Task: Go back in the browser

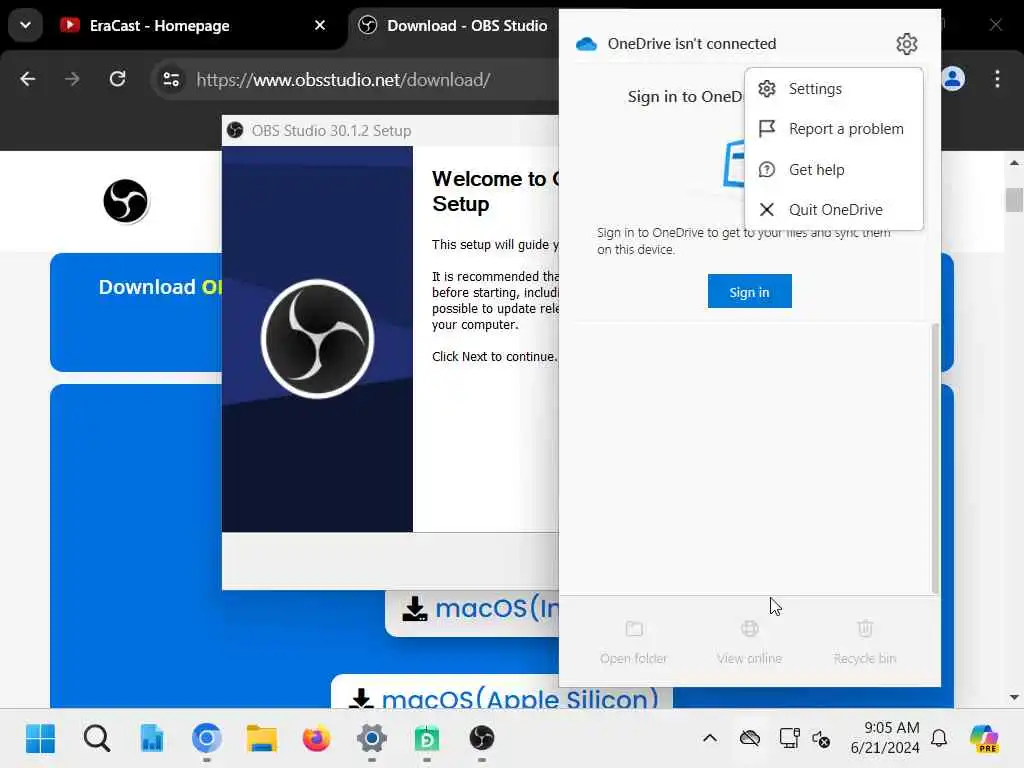Action: tap(27, 80)
